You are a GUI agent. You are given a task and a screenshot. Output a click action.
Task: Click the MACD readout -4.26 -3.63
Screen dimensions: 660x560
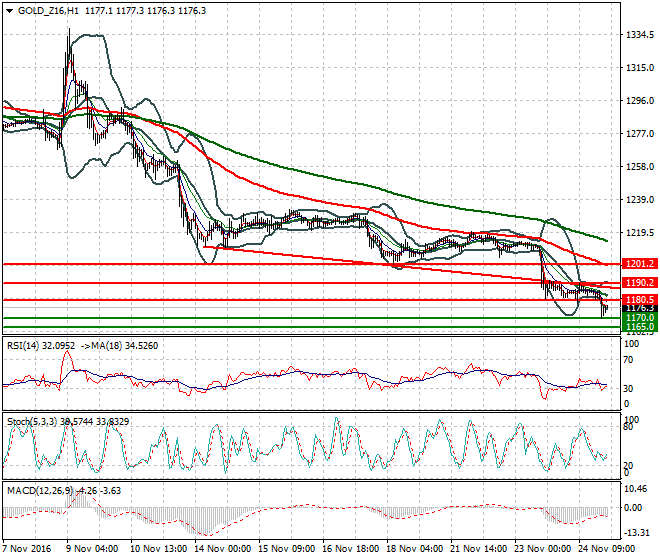pos(100,491)
